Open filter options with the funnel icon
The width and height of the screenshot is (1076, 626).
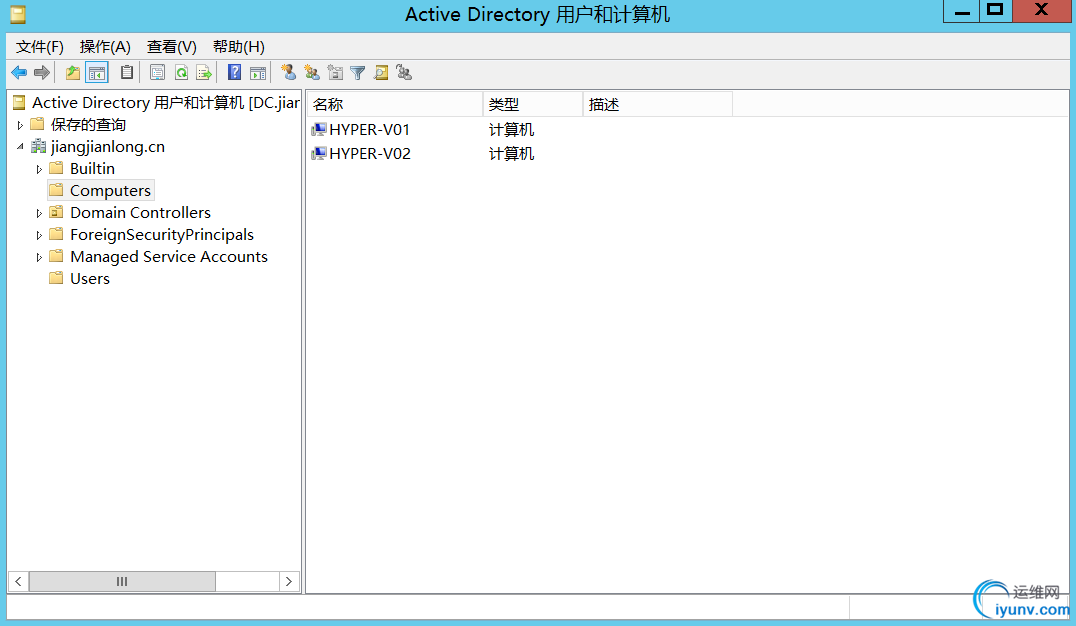(x=358, y=73)
